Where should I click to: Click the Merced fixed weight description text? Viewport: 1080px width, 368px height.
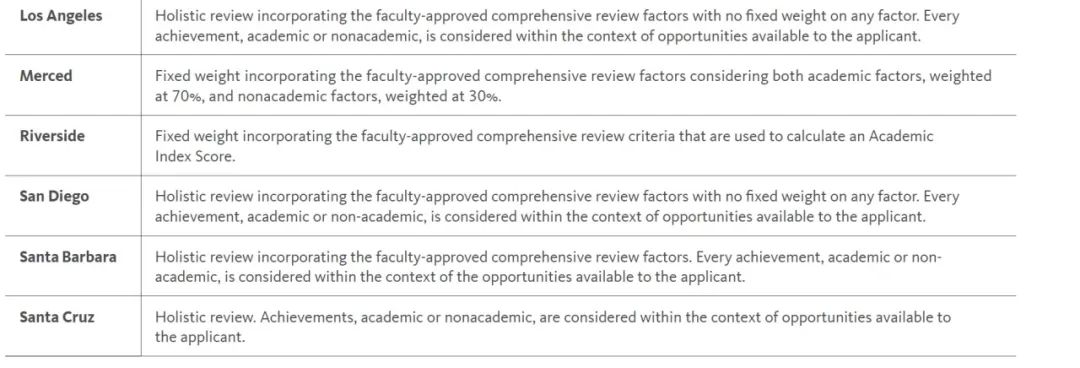[x=573, y=86]
